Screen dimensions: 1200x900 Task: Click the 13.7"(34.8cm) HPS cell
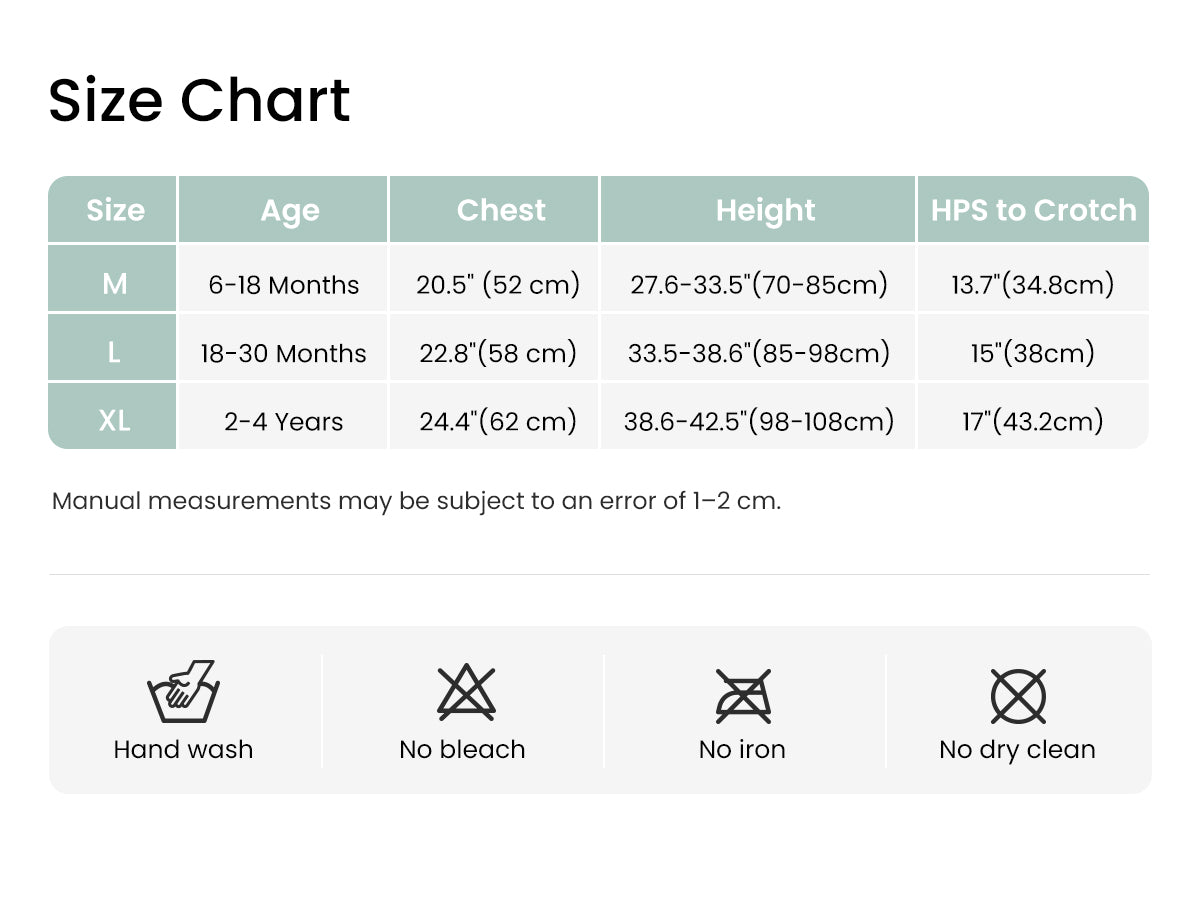[x=1033, y=285]
